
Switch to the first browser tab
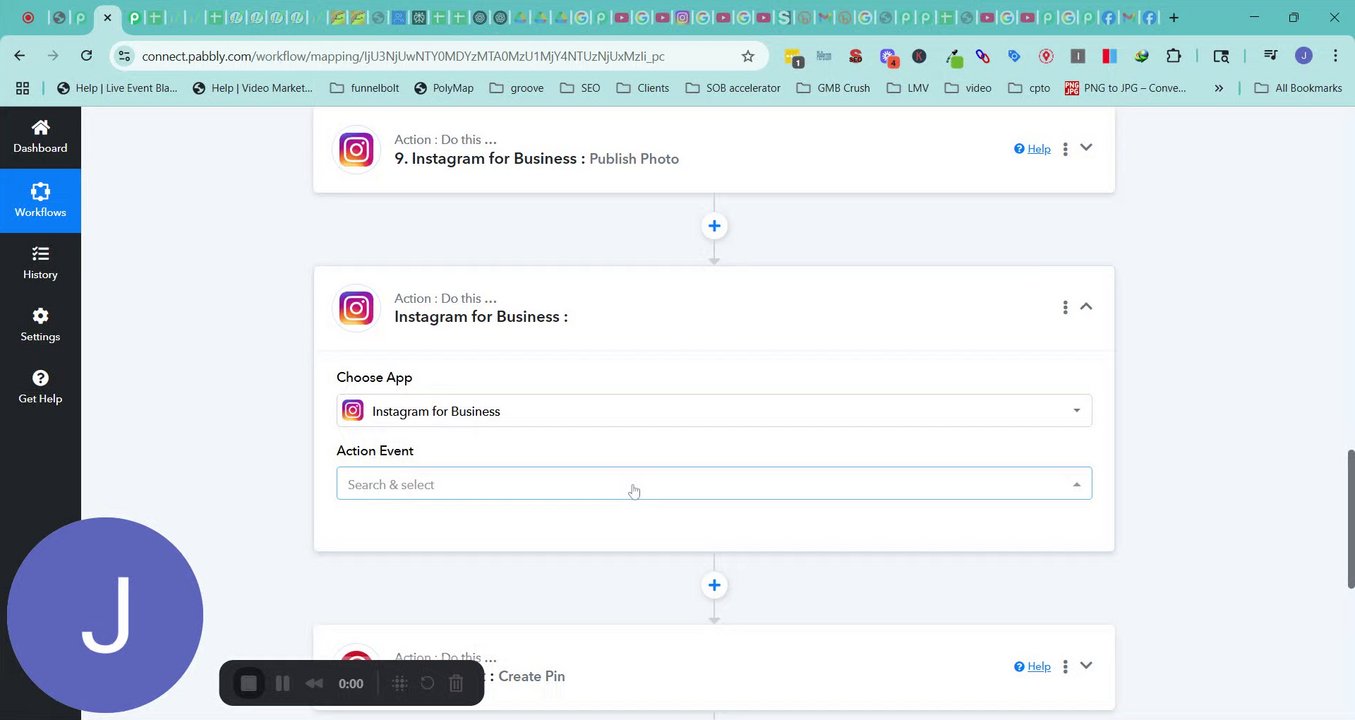click(27, 17)
